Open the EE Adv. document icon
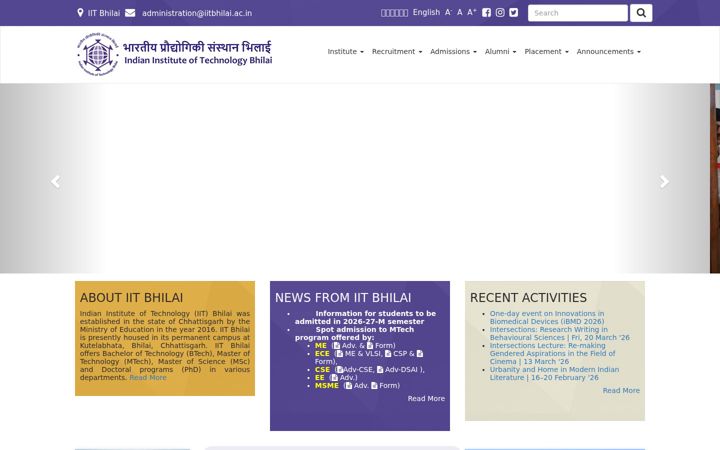Viewport: 720px width, 450px height. click(334, 377)
